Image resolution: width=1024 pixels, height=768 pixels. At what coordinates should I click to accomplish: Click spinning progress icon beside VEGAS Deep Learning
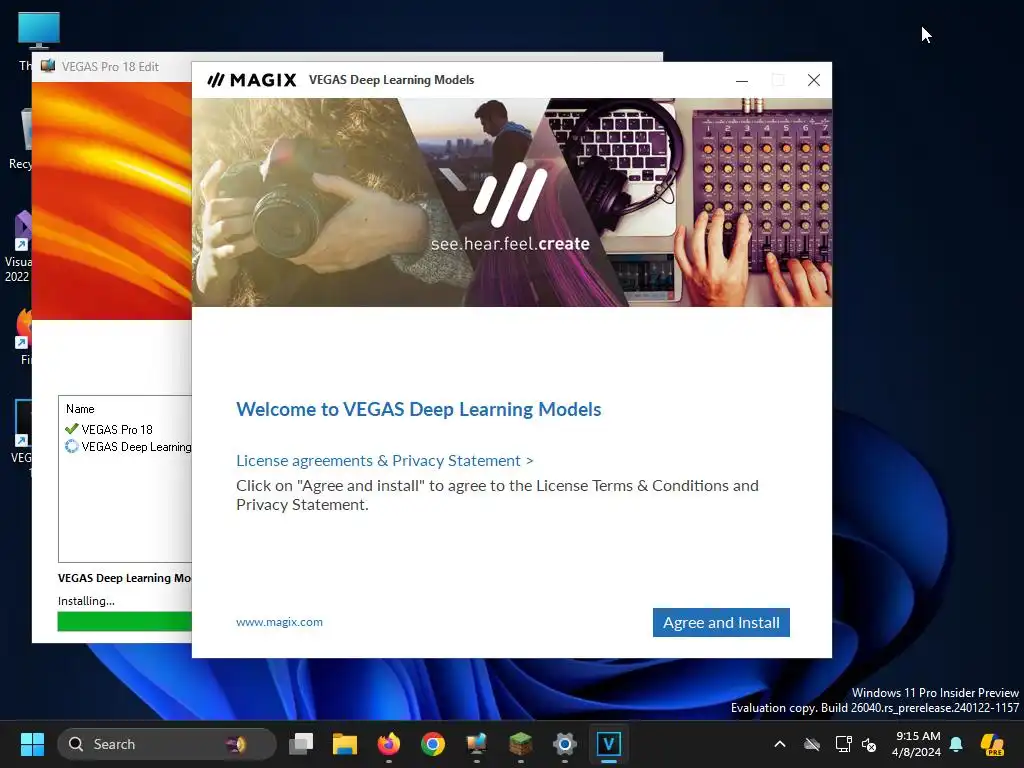[71, 447]
